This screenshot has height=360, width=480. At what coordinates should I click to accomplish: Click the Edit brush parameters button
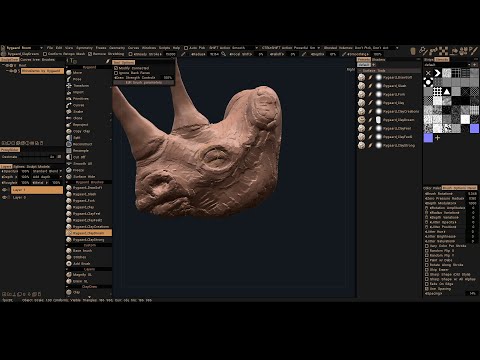144,82
